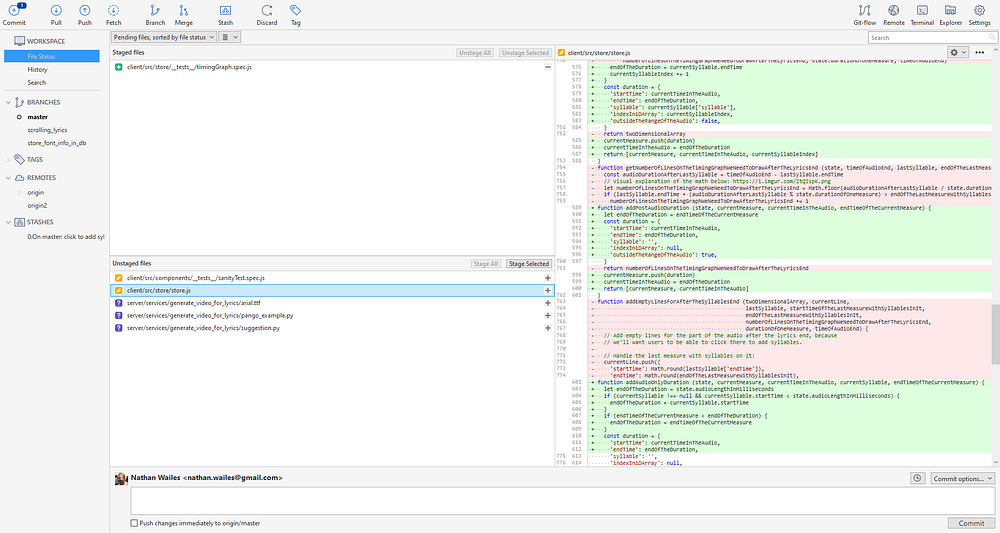Enable Push changes immediately to origin/master

tap(135, 523)
